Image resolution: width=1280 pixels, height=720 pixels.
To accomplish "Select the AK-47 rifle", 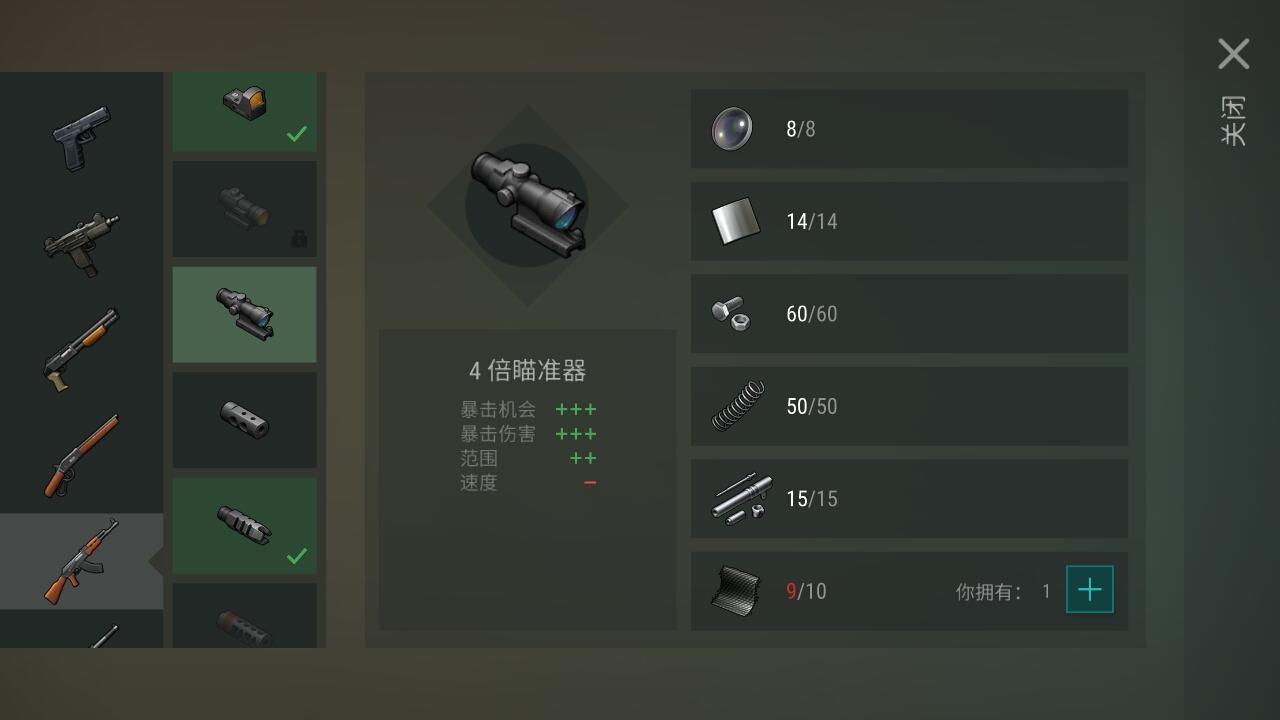I will 81,561.
